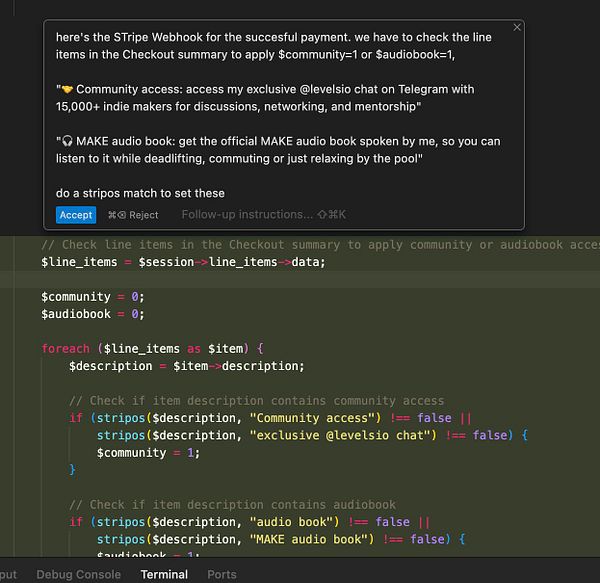Viewport: 600px width, 583px height.
Task: Click the stripos line with string "audio book"
Action: point(249,522)
